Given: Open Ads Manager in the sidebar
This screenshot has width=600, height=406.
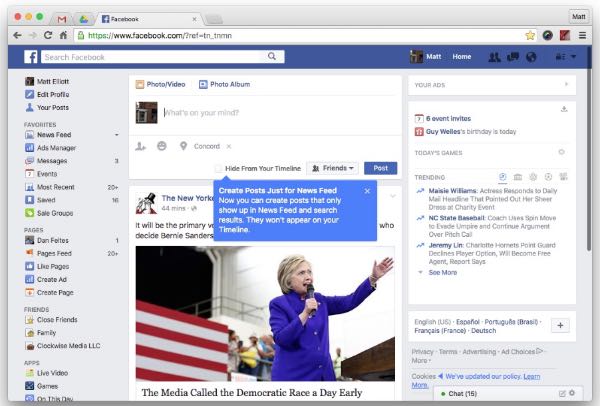Looking at the screenshot, I should coord(51,148).
